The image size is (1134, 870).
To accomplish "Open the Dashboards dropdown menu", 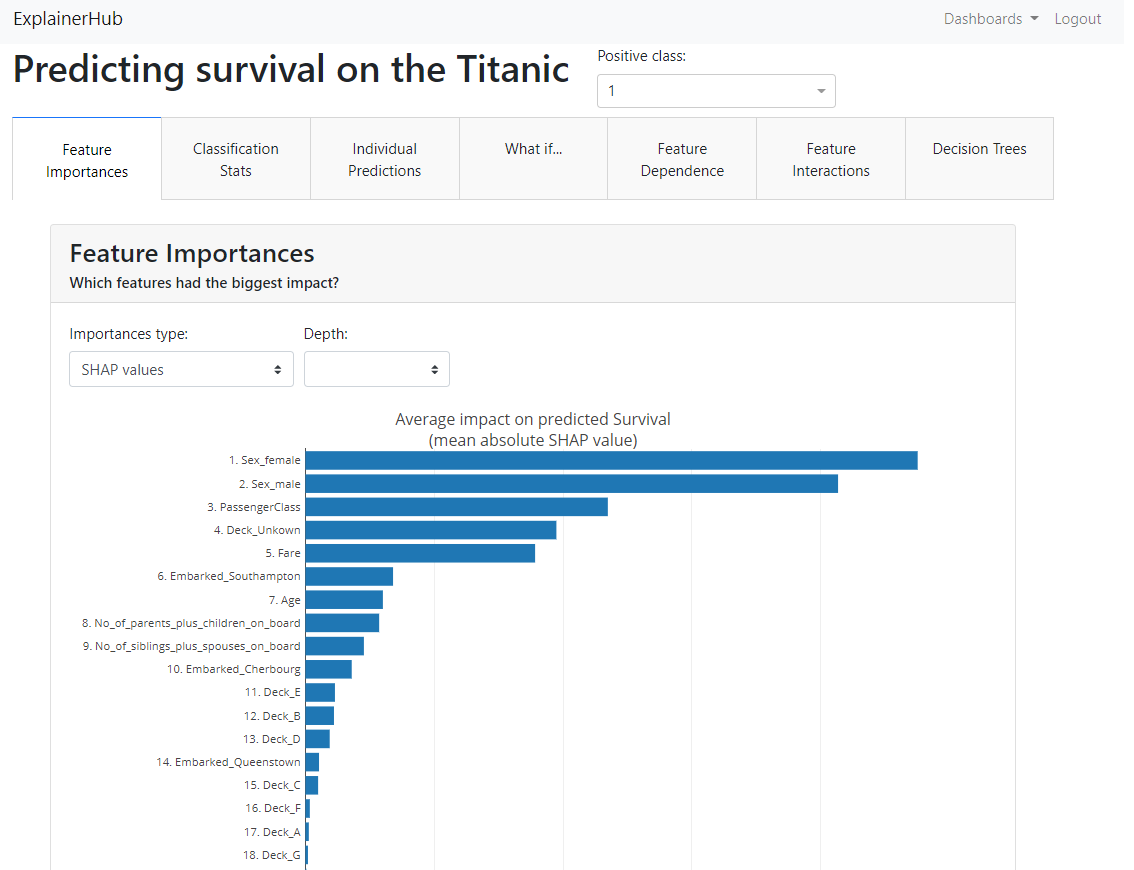I will [x=990, y=19].
